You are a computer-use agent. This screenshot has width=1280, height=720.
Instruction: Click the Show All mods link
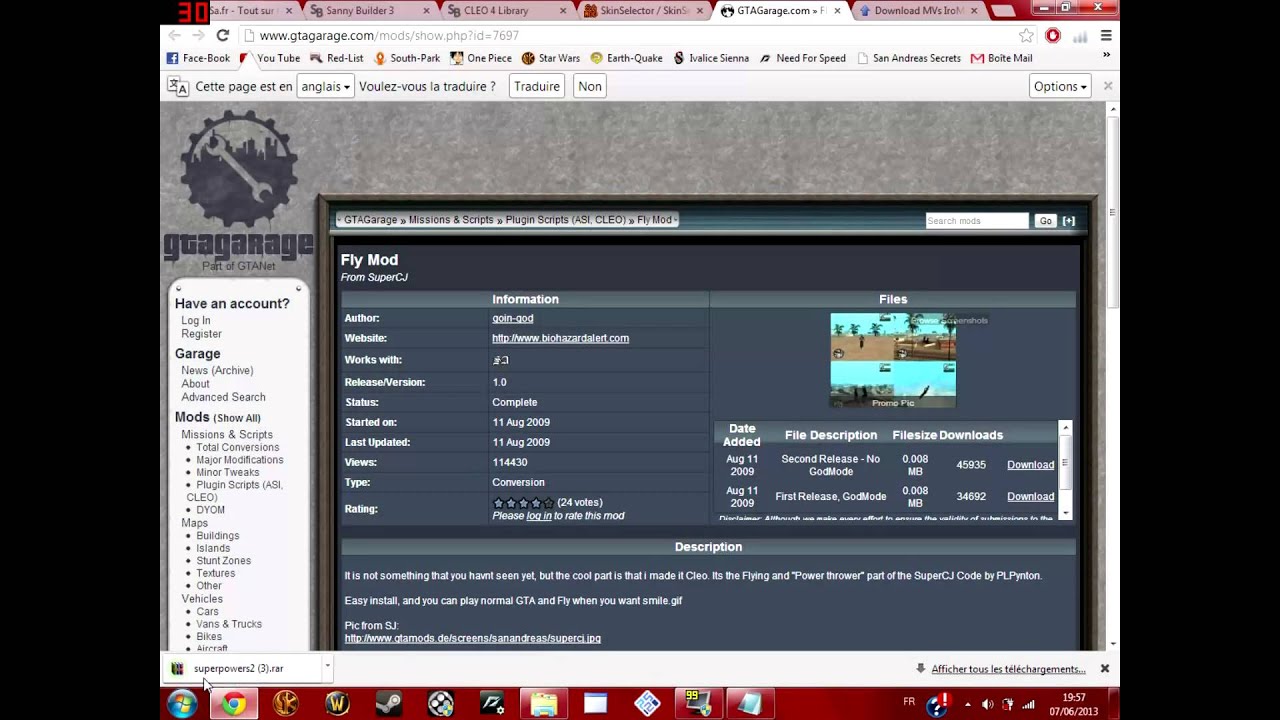coord(237,418)
